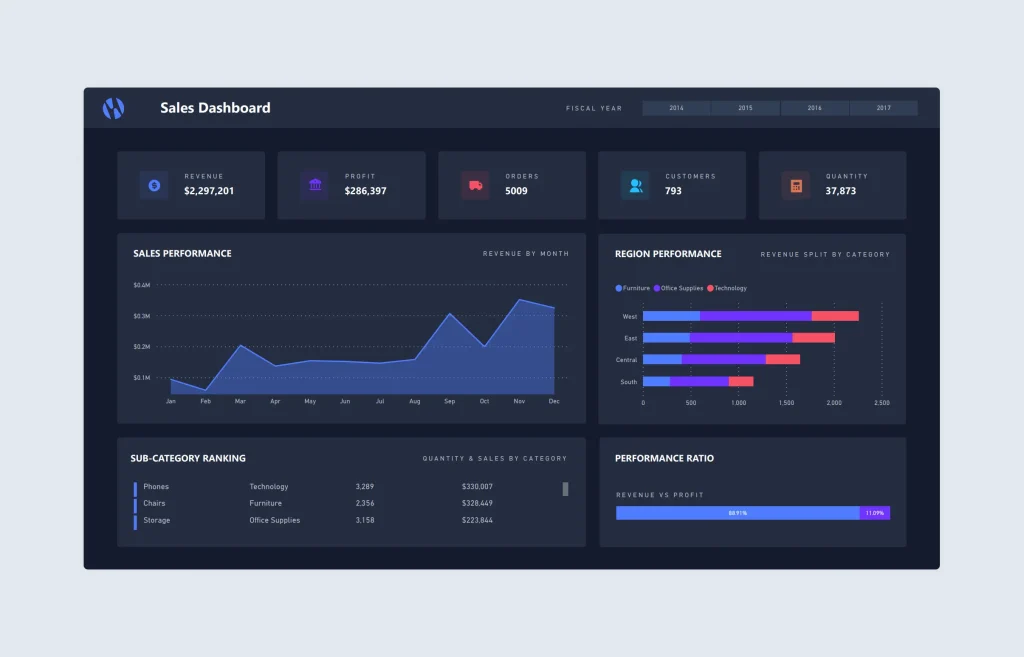Click the calculator icon on the Quantity card
This screenshot has width=1024, height=657.
pos(794,184)
